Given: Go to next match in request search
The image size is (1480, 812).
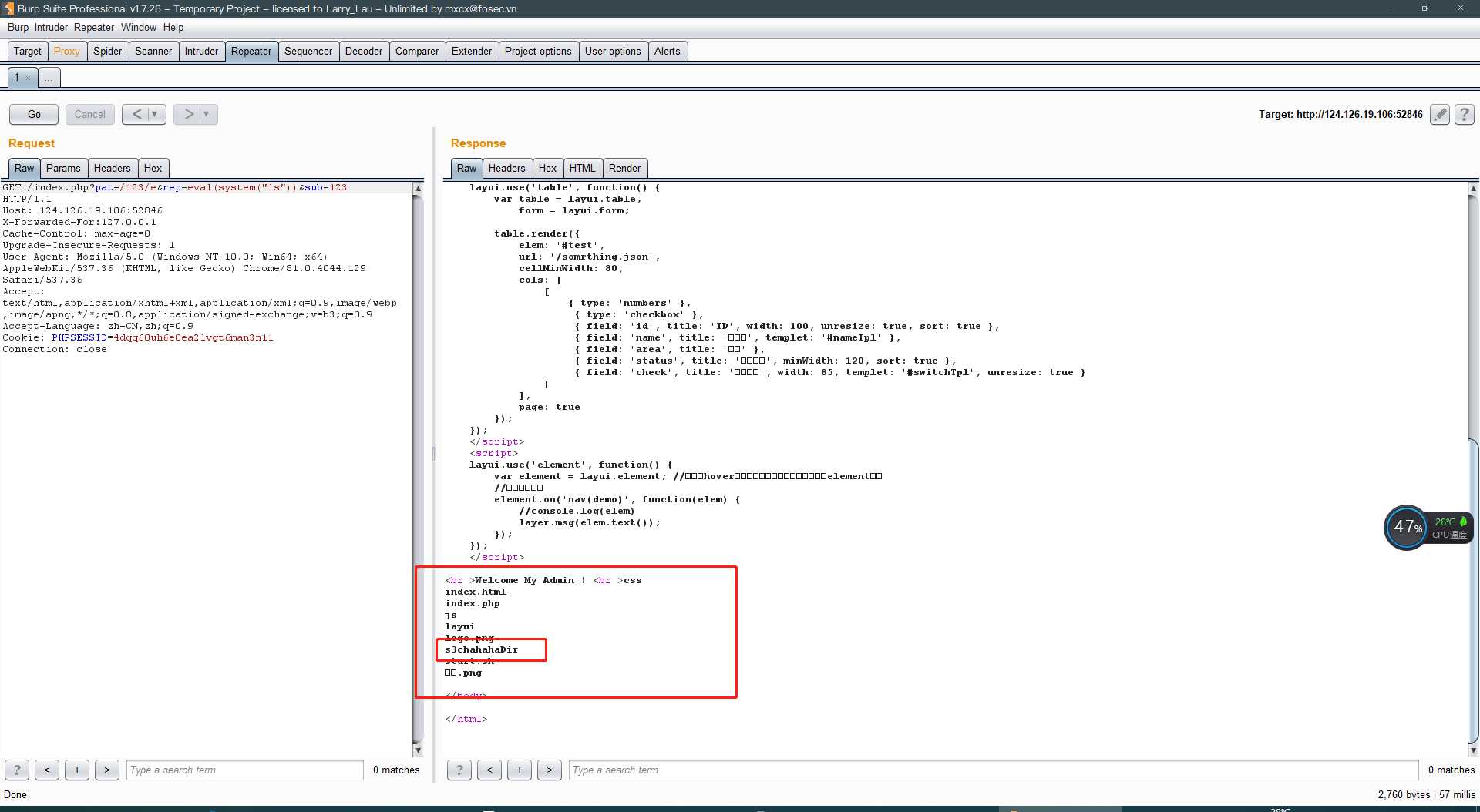Looking at the screenshot, I should pyautogui.click(x=107, y=770).
